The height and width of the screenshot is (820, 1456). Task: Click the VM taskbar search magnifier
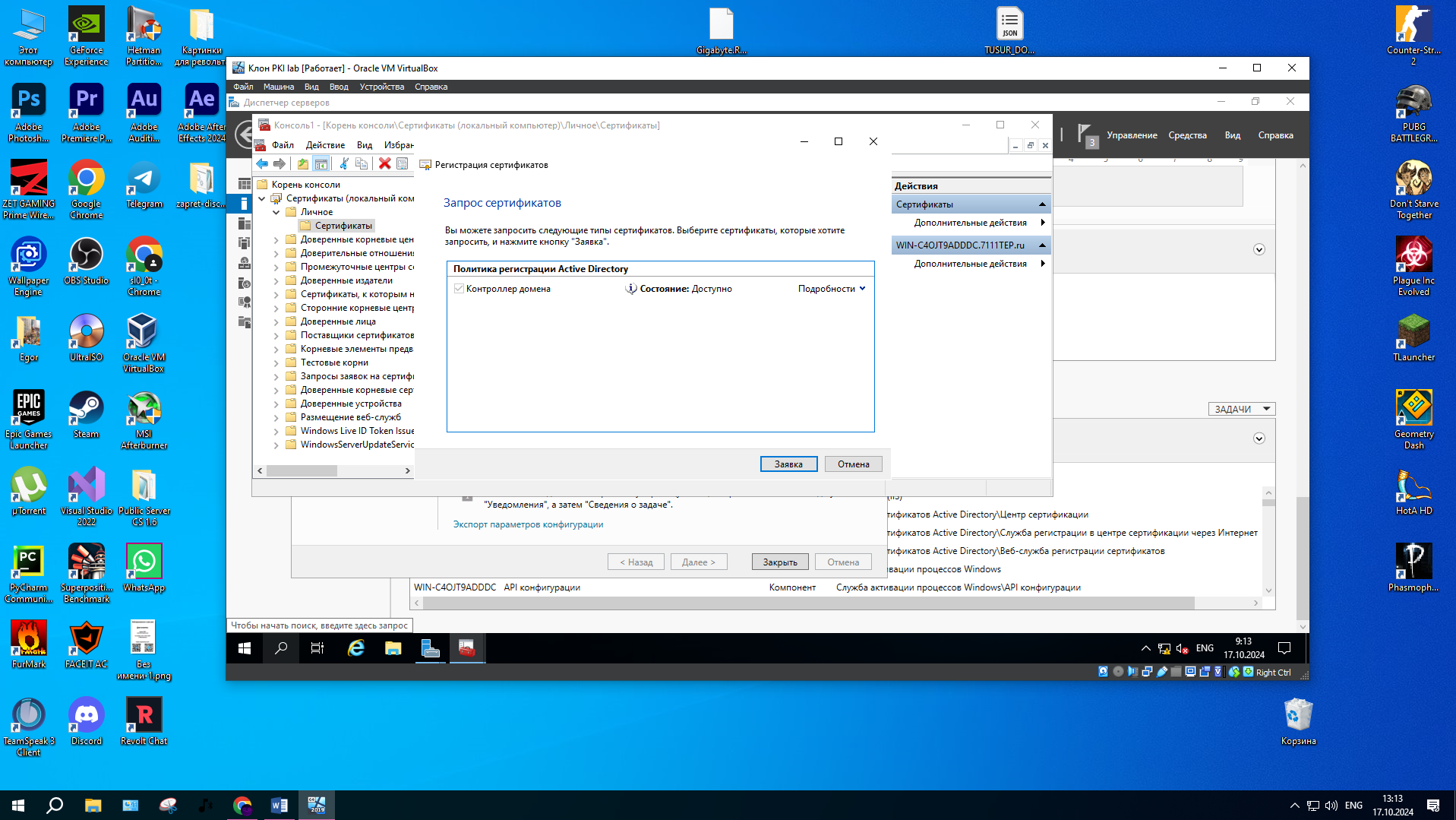coord(281,648)
